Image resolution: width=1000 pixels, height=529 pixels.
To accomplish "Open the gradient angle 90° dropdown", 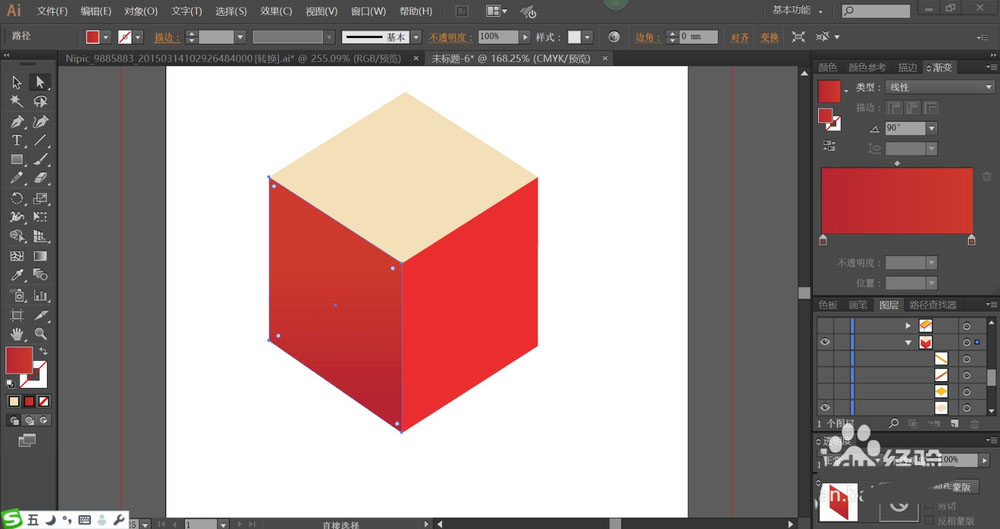I will [932, 128].
